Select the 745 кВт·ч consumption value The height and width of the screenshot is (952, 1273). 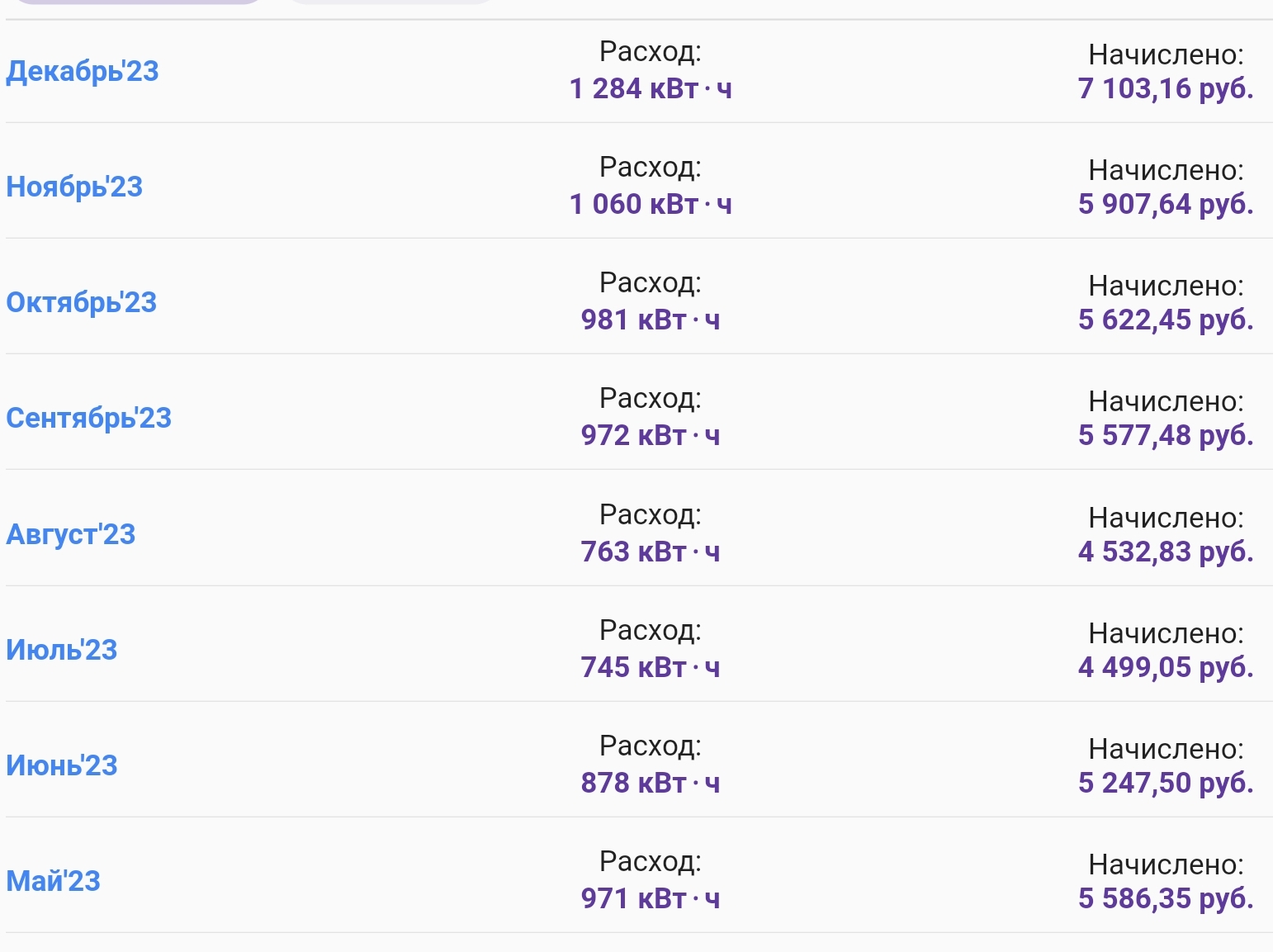(651, 667)
